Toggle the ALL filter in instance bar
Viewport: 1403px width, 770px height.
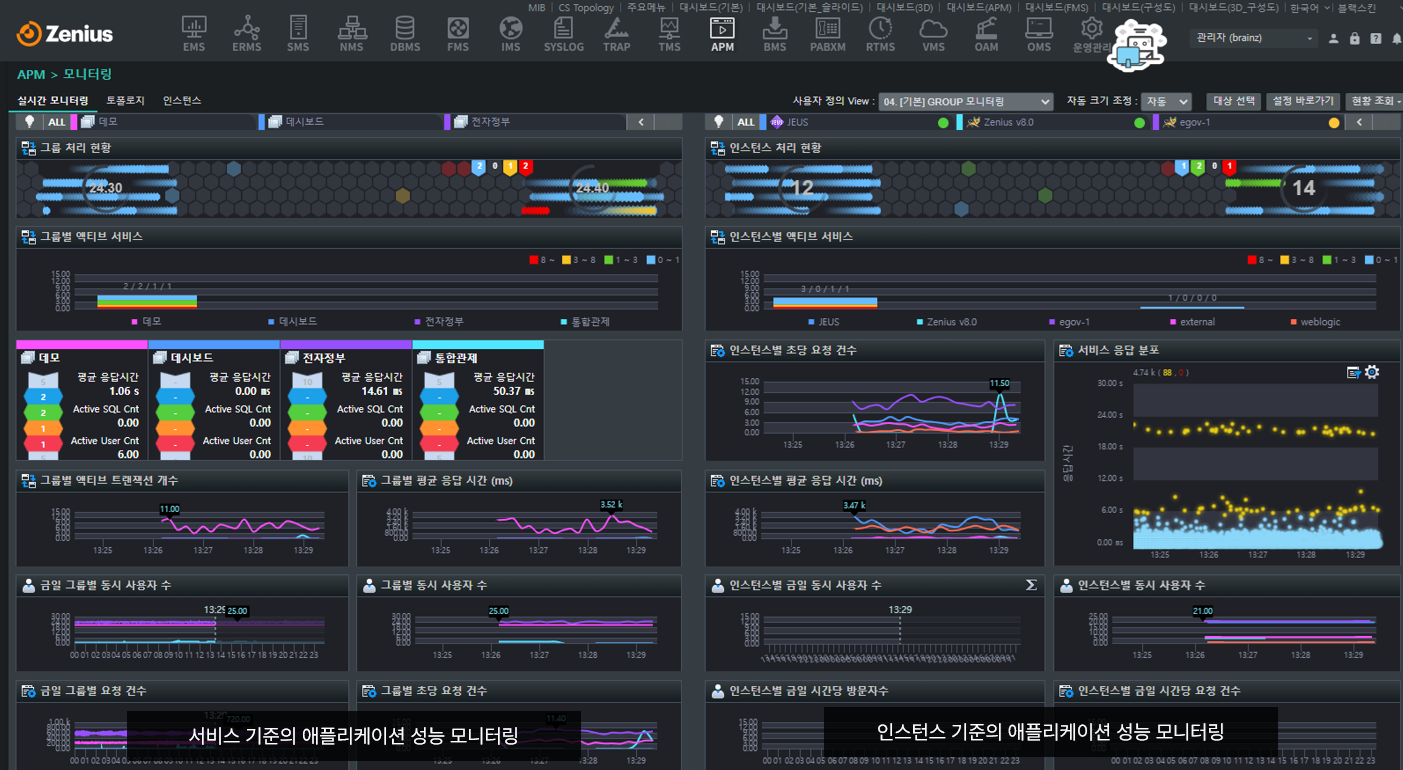pos(746,122)
